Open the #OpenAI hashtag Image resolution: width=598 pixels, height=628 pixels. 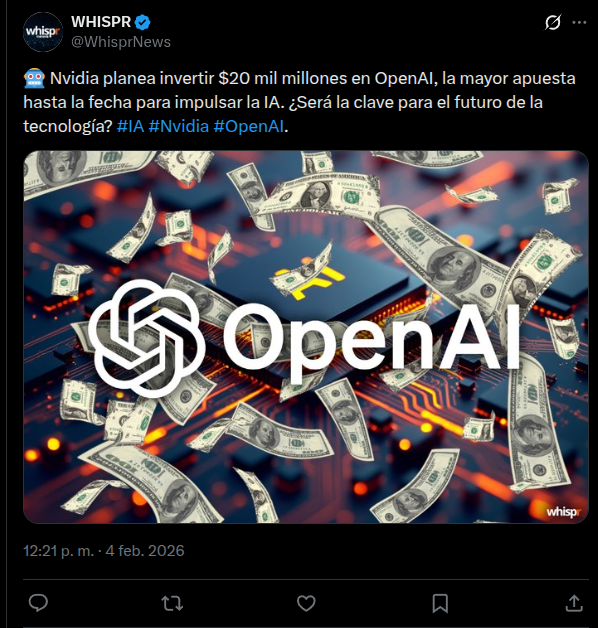click(248, 127)
